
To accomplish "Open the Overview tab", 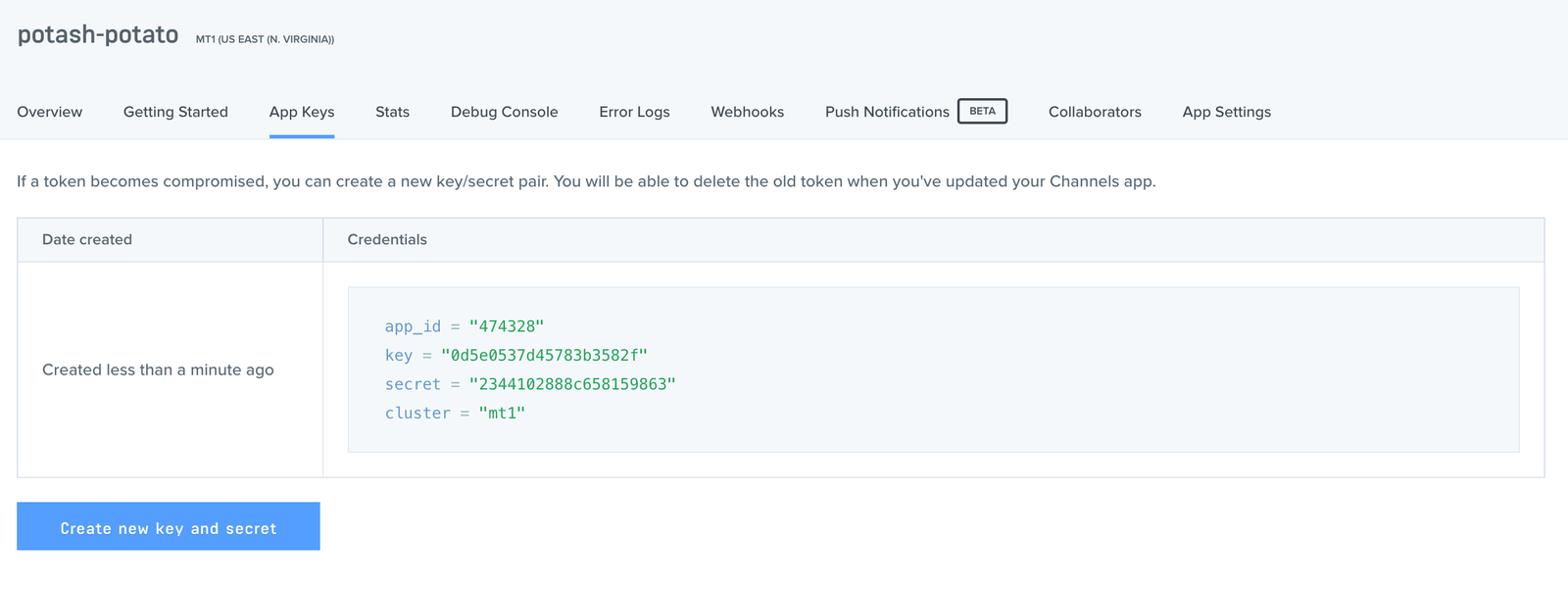I will pyautogui.click(x=50, y=112).
